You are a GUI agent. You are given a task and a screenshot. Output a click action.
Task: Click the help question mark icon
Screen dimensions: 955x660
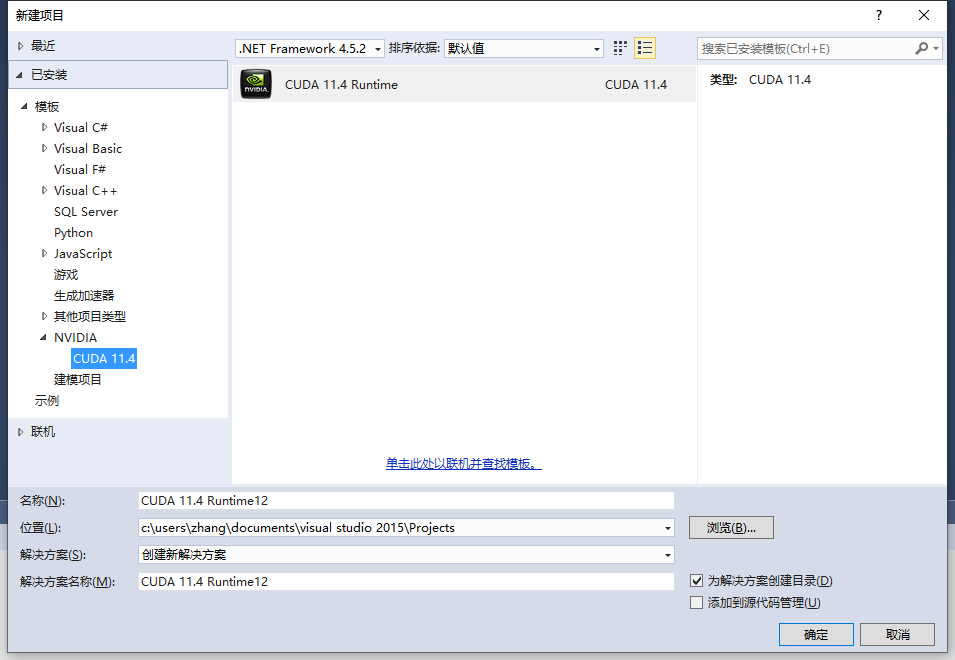(878, 15)
